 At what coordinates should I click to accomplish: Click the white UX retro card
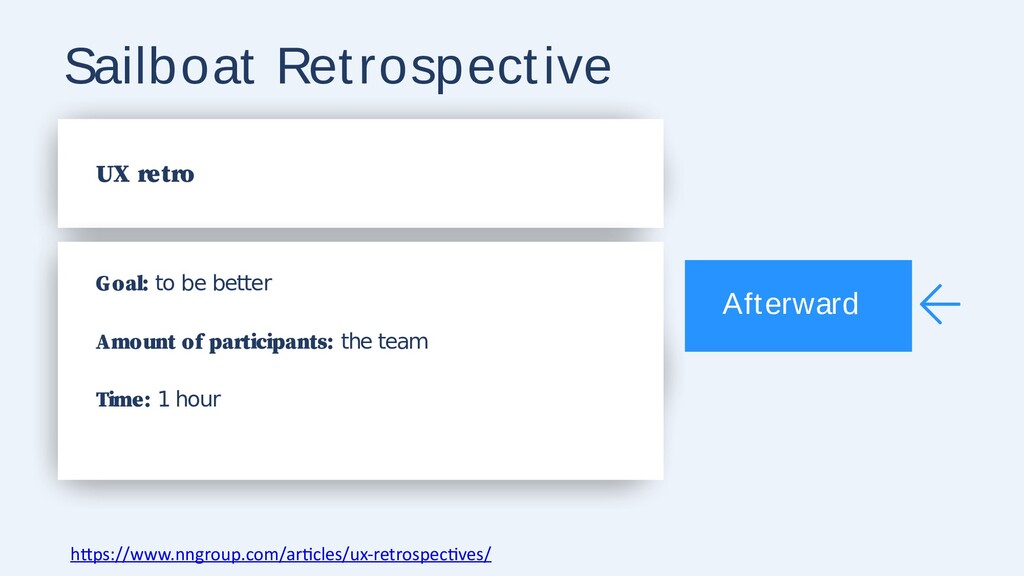[x=360, y=173]
